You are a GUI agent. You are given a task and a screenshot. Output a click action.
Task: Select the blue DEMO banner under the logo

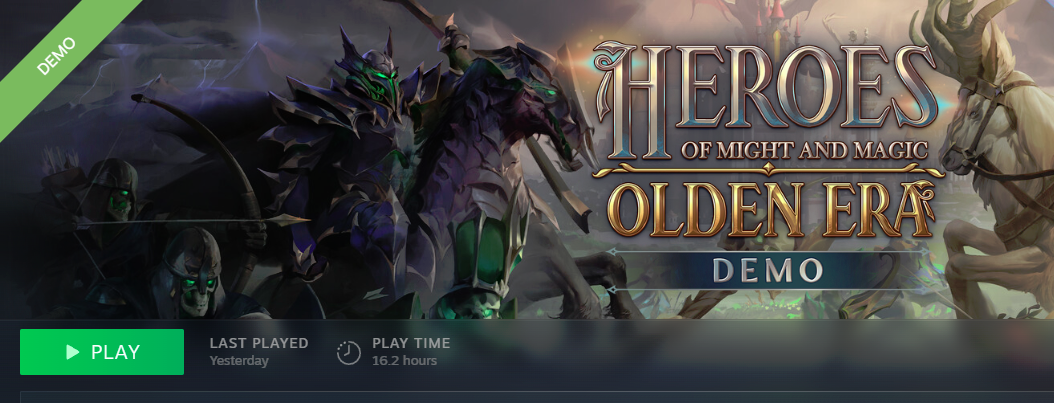coord(768,271)
